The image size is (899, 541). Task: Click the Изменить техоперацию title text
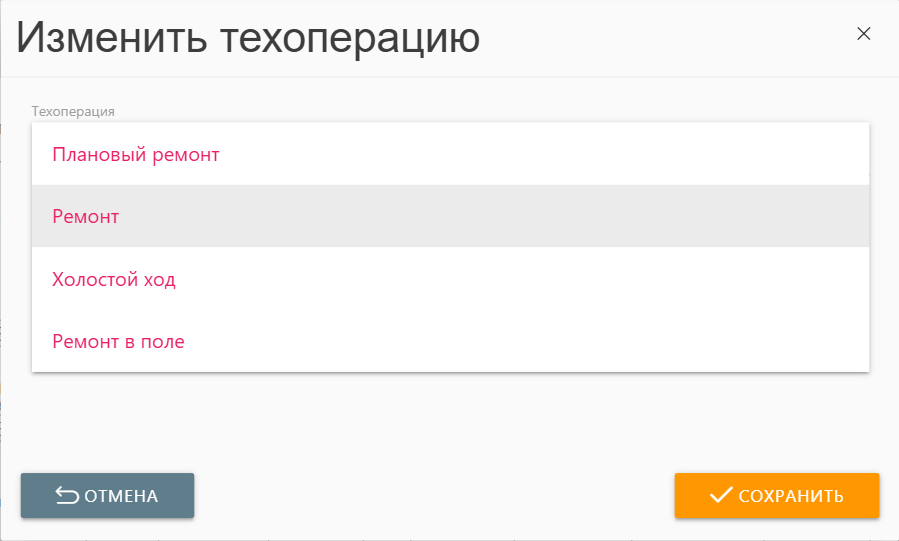tap(248, 38)
